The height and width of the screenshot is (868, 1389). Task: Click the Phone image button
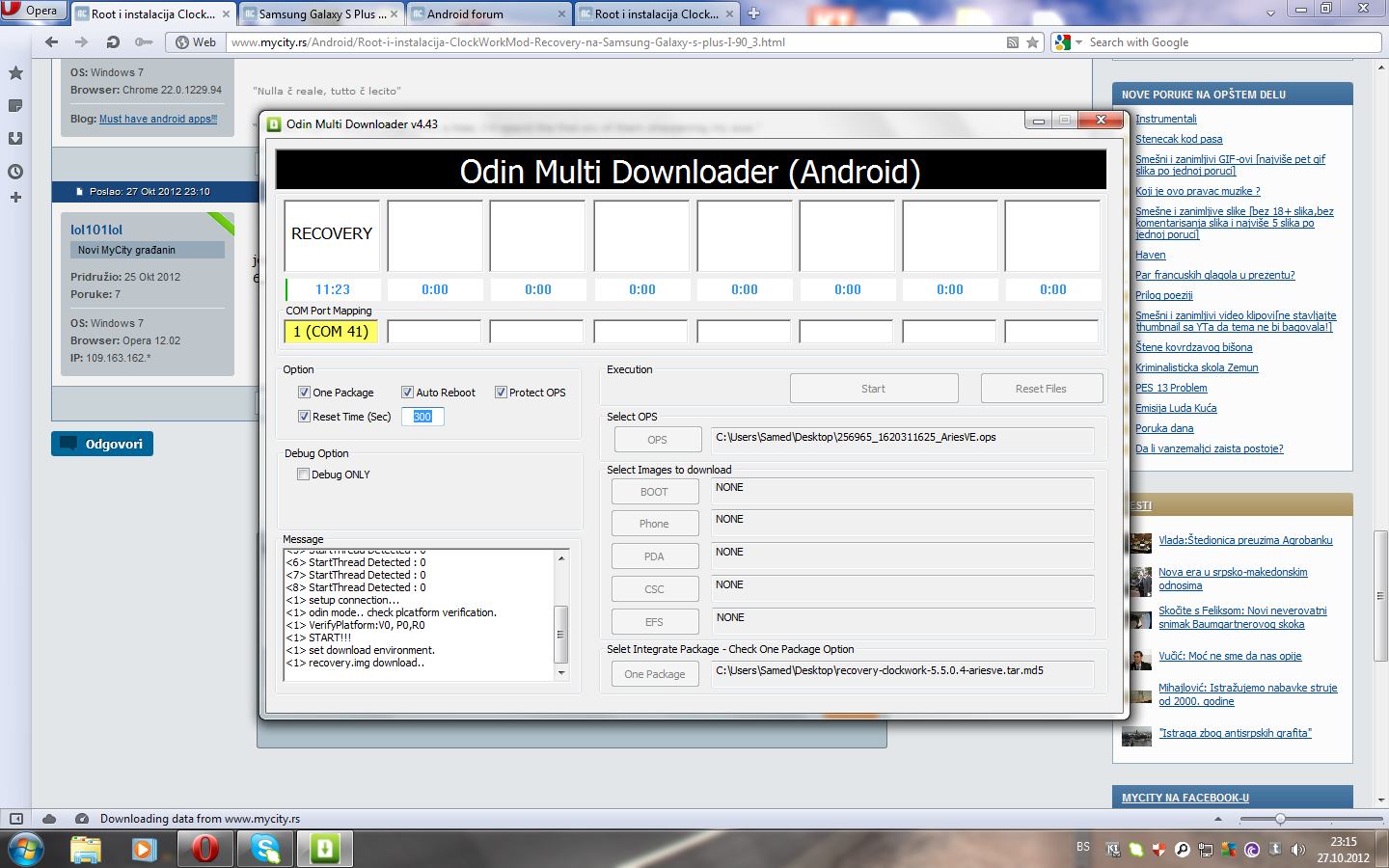pyautogui.click(x=655, y=524)
